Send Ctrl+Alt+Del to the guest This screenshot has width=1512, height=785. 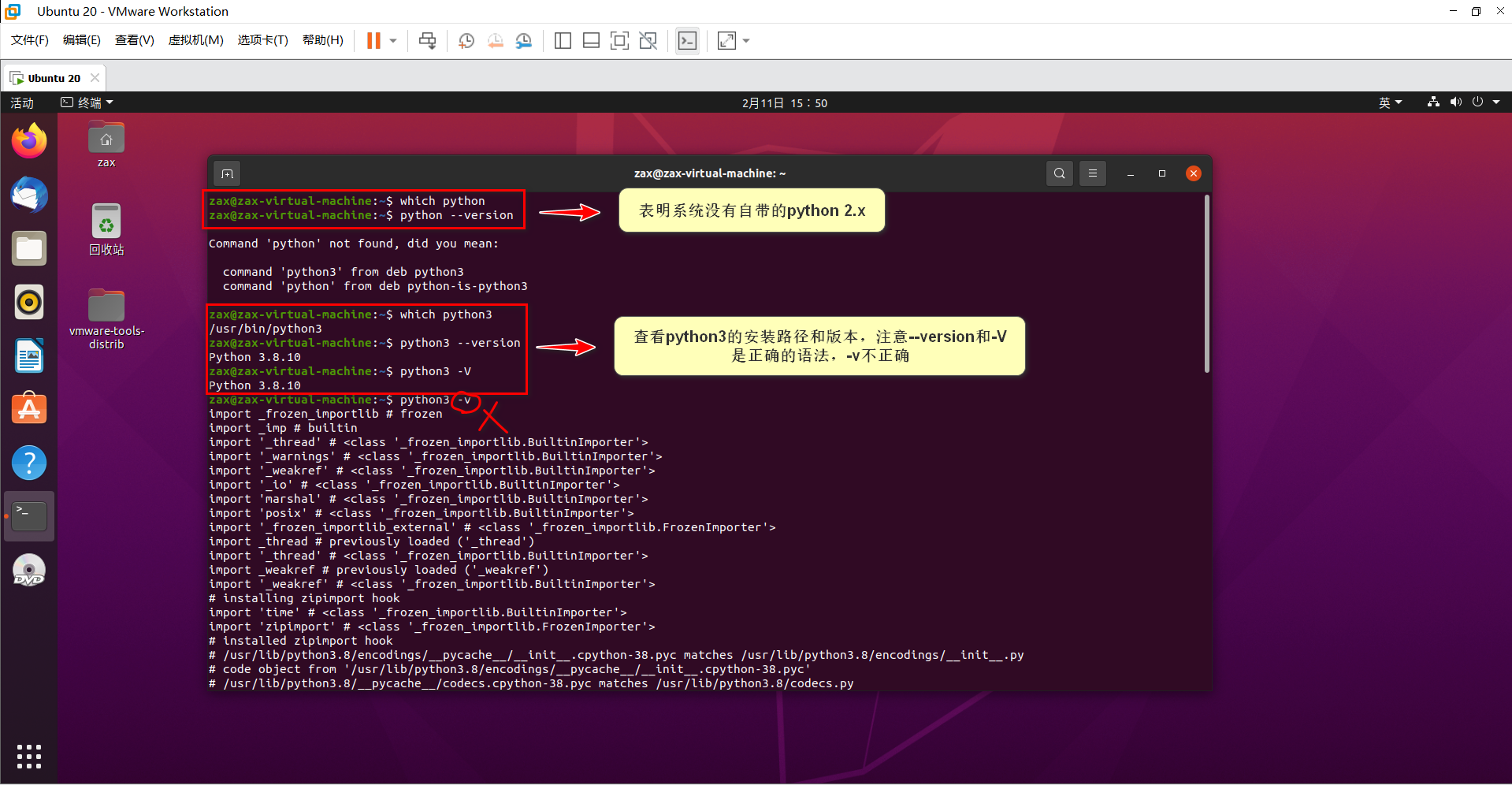(428, 40)
